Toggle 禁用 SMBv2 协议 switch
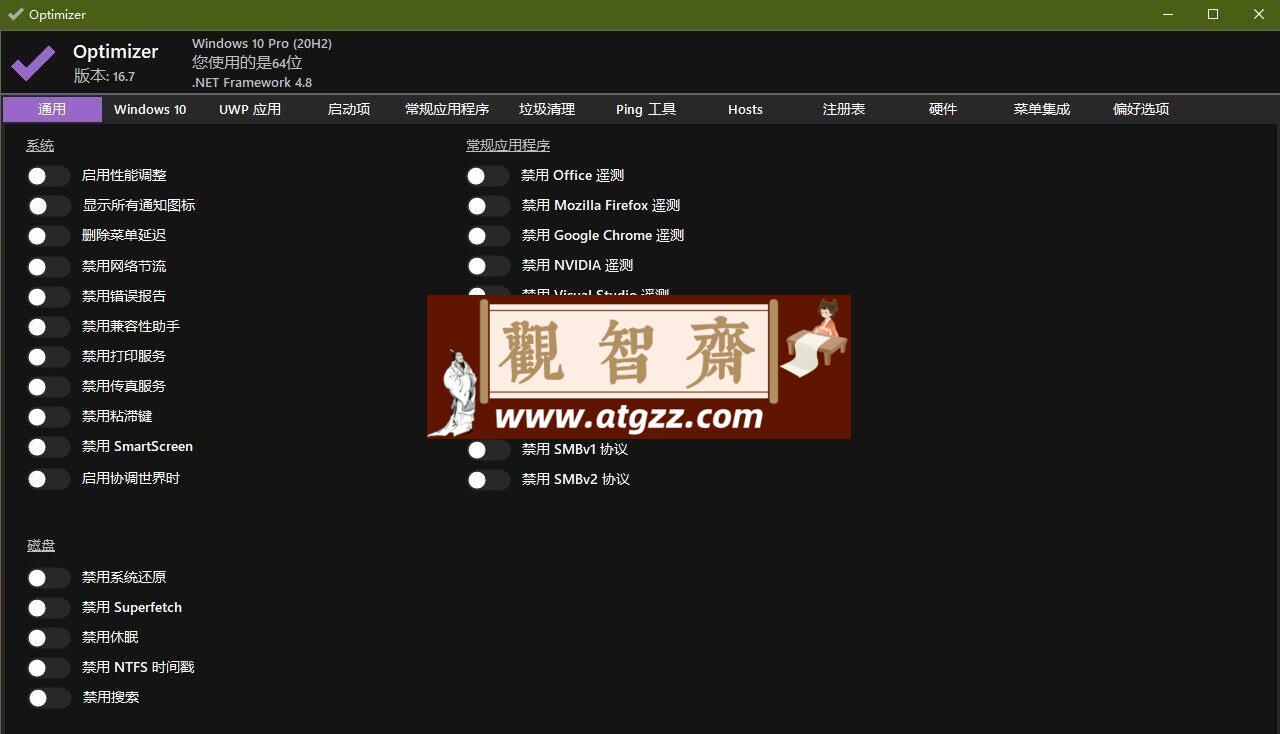The height and width of the screenshot is (734, 1280). coord(488,480)
